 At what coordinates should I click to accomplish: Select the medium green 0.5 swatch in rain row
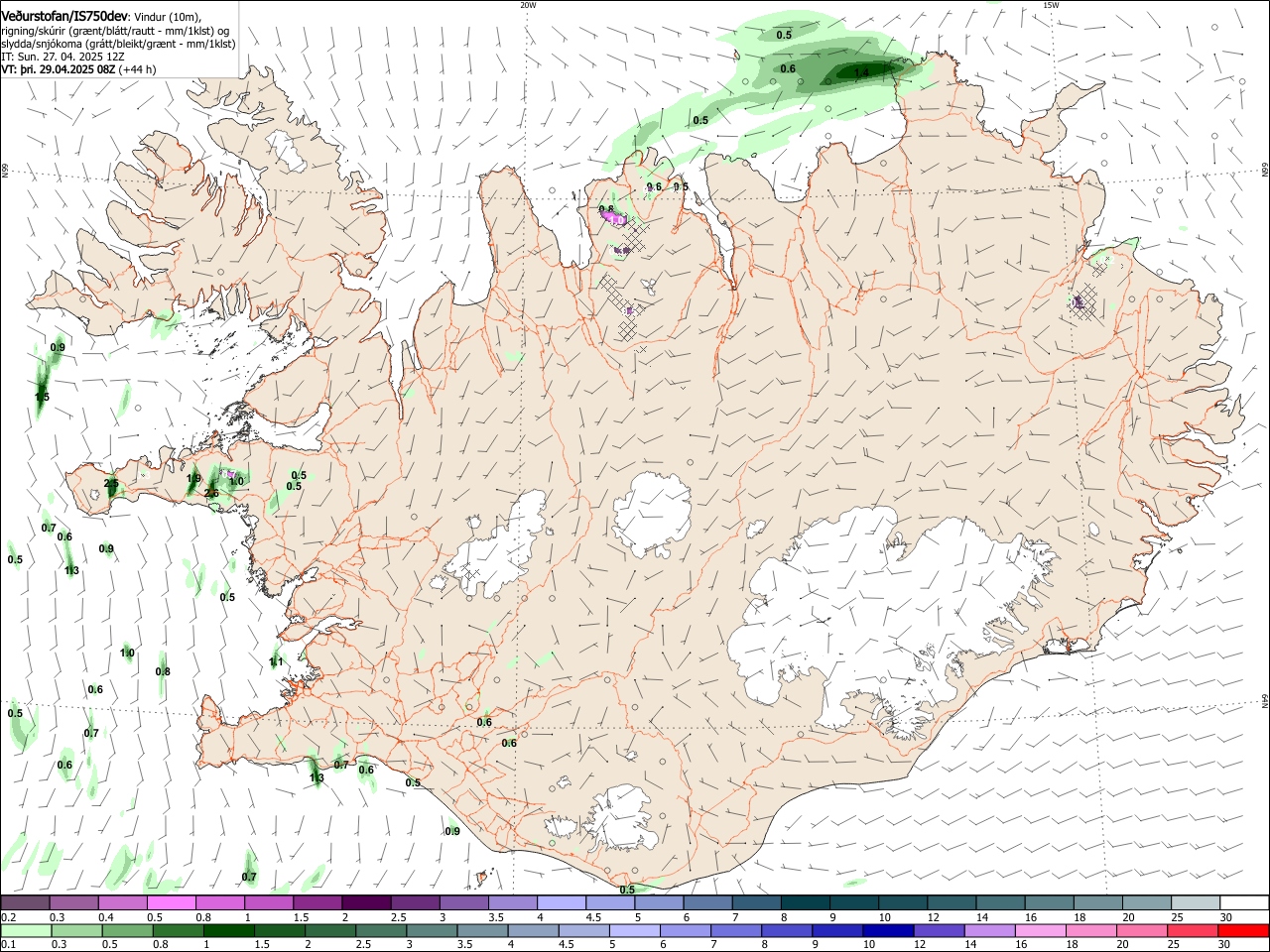click(127, 930)
